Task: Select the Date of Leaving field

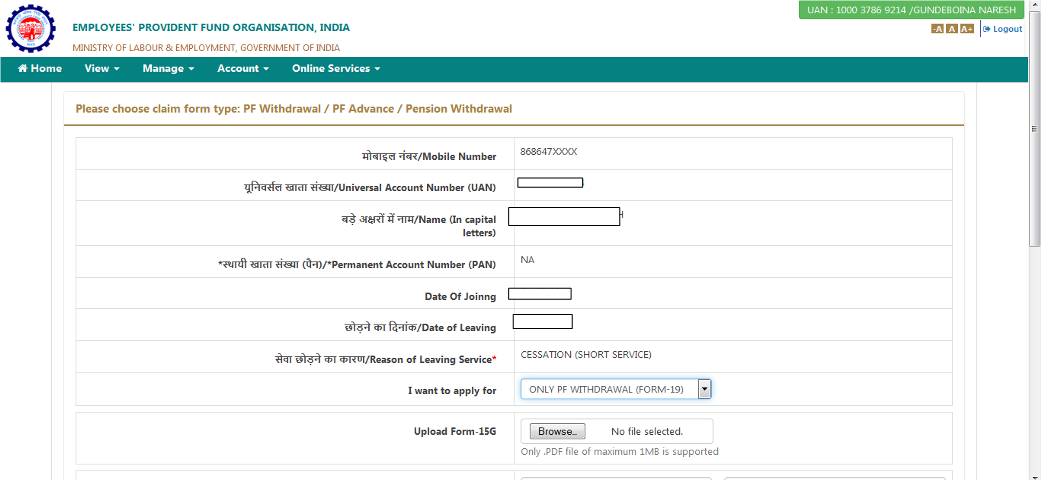Action: (x=542, y=321)
